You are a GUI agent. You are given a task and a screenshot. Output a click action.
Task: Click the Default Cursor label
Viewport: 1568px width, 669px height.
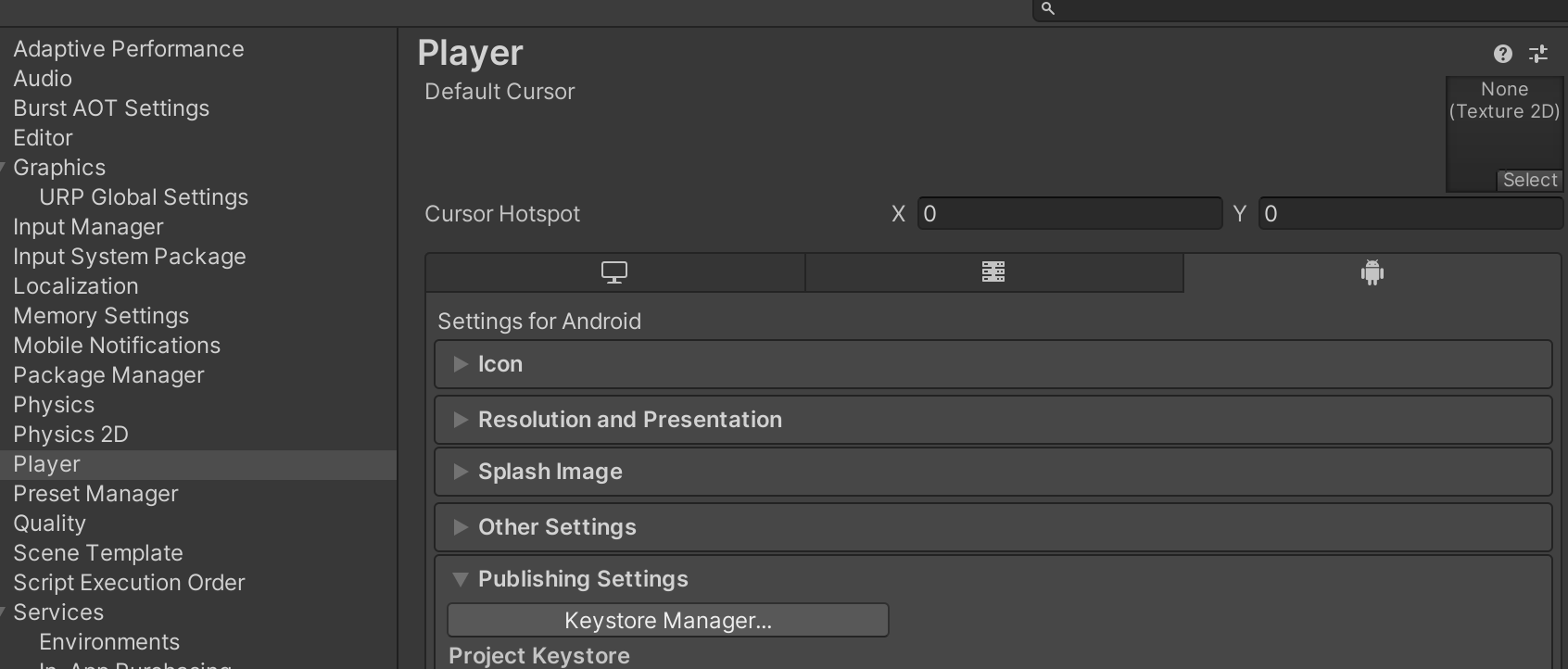click(499, 92)
